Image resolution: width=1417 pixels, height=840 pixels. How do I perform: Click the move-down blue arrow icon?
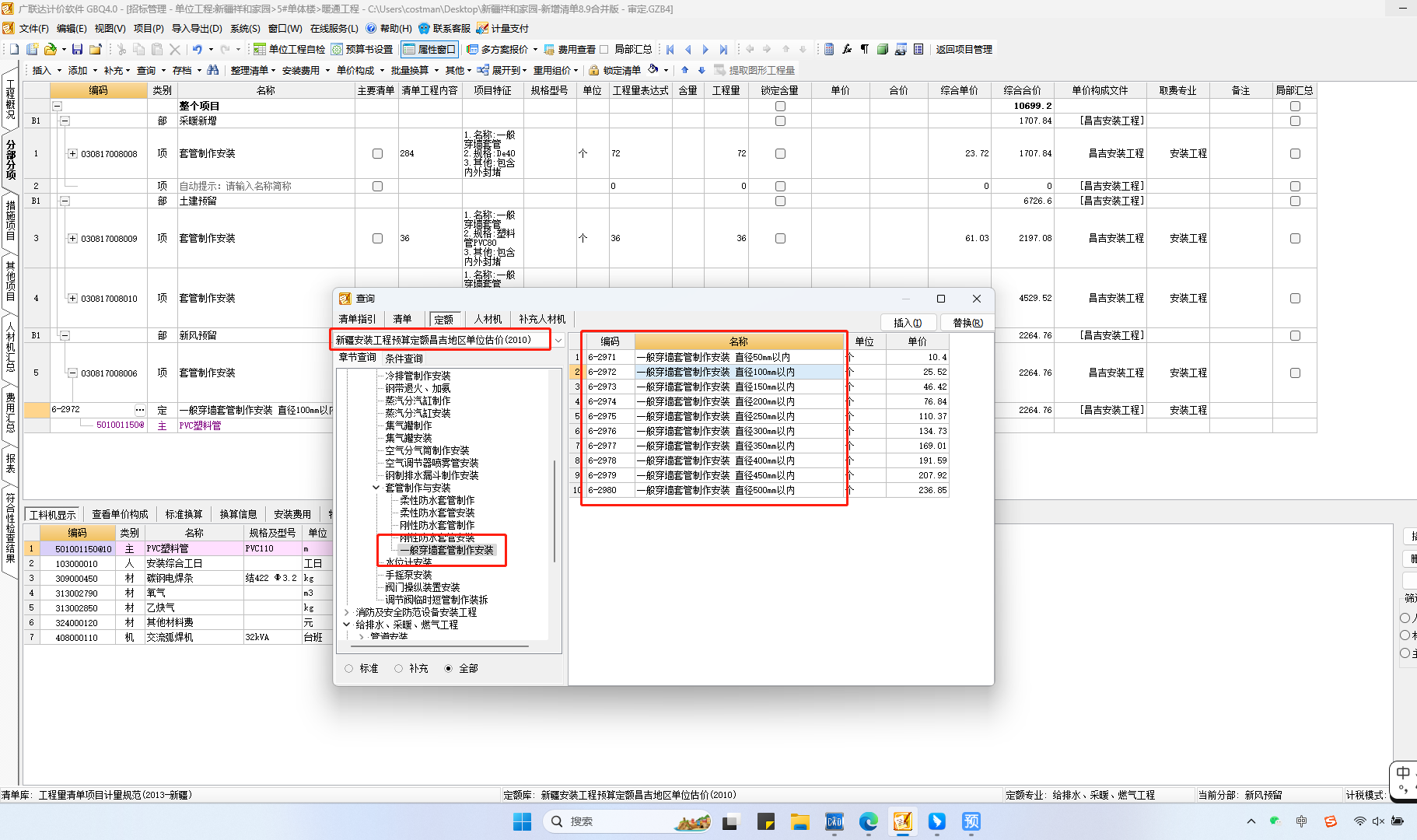[x=702, y=70]
